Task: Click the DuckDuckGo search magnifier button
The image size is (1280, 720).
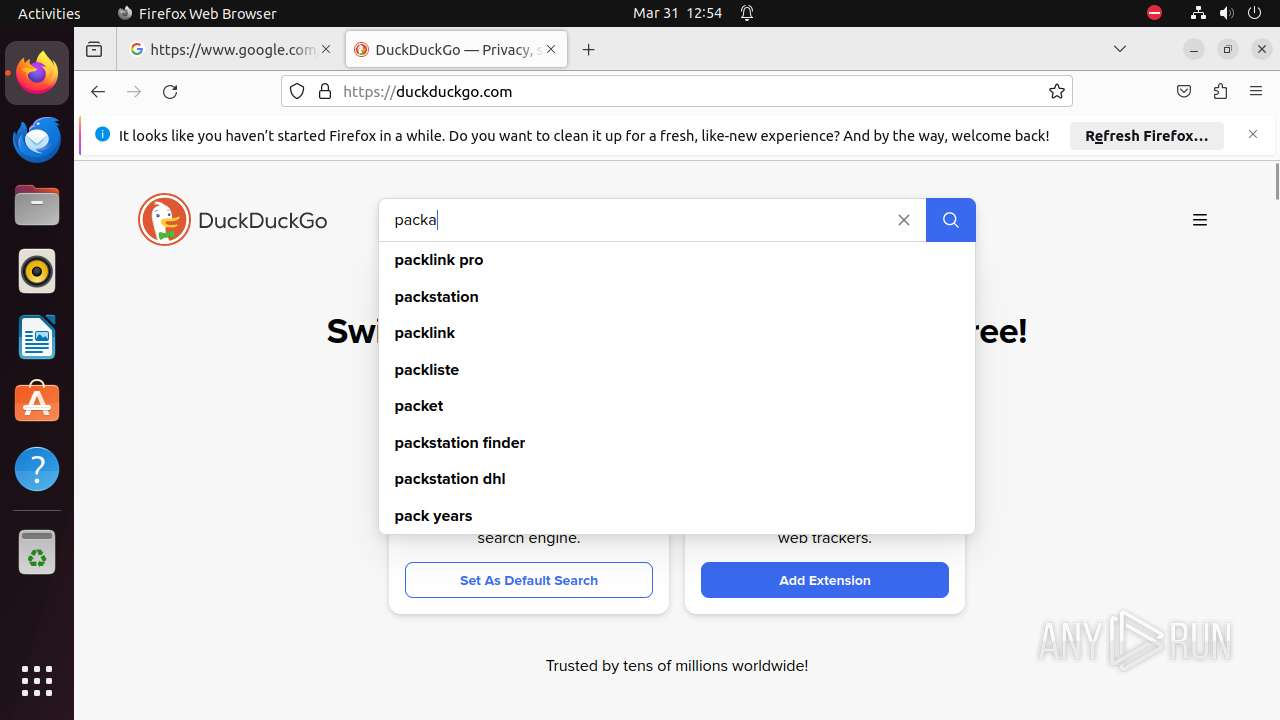Action: click(950, 220)
